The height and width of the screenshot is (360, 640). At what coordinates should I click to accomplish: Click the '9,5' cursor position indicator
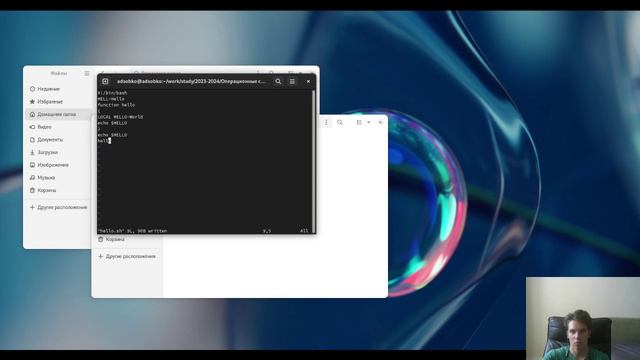coord(267,231)
